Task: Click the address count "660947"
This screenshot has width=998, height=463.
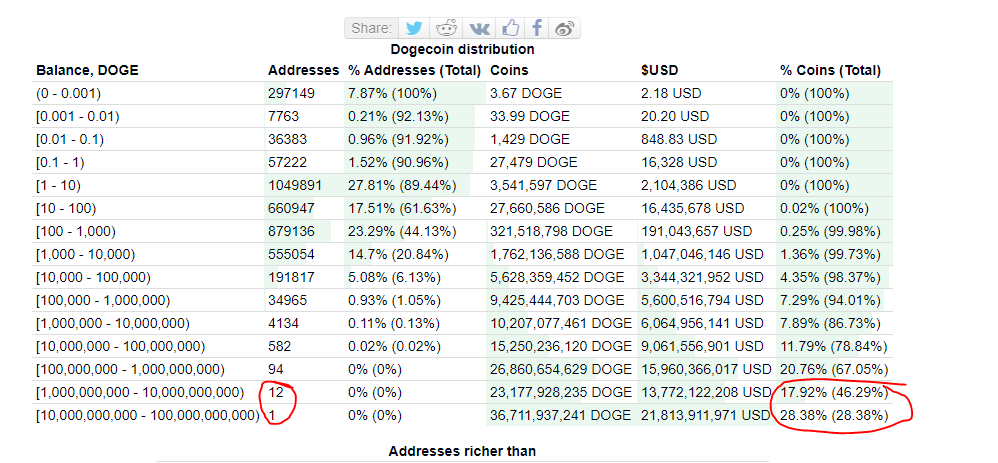Action: pyautogui.click(x=292, y=208)
